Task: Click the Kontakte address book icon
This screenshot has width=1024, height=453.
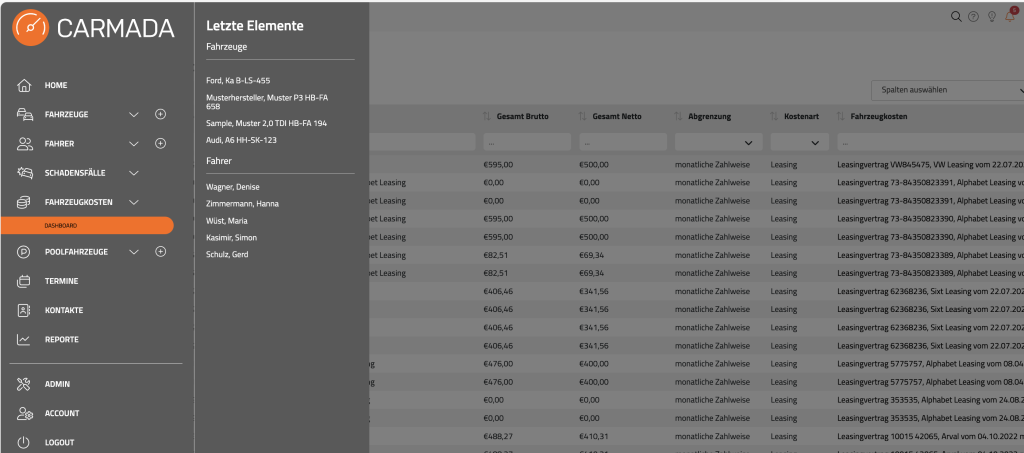Action: click(24, 311)
